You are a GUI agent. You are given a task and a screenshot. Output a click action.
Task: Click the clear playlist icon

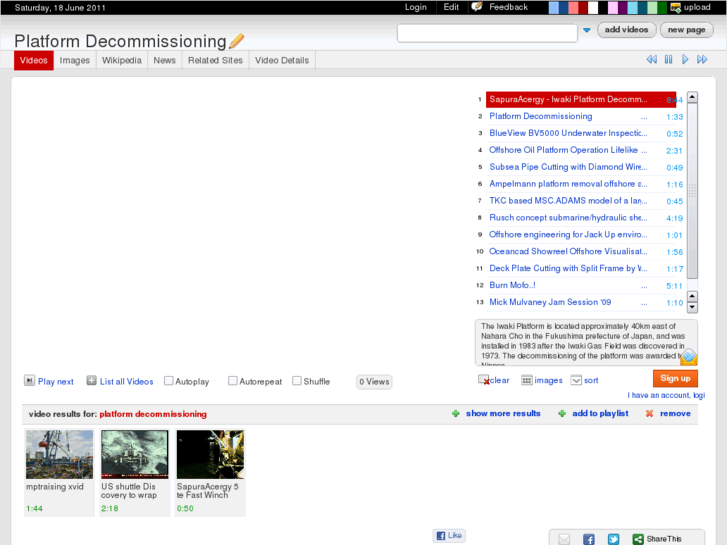[x=484, y=380]
